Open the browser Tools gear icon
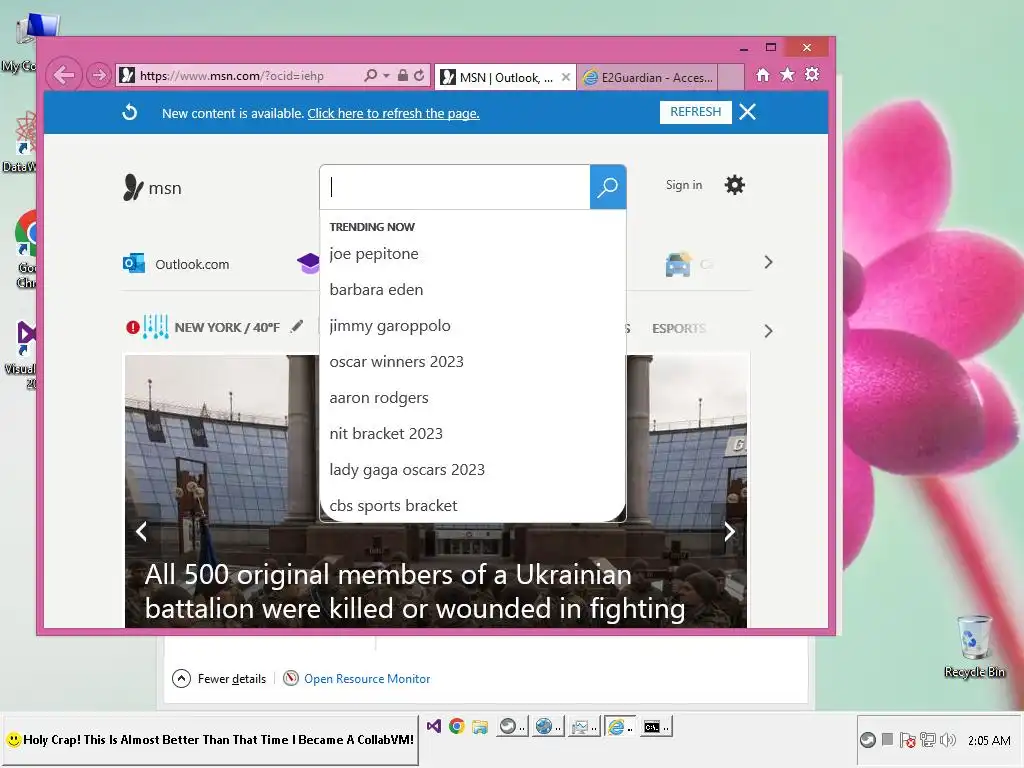Viewport: 1024px width, 768px height. tap(812, 74)
